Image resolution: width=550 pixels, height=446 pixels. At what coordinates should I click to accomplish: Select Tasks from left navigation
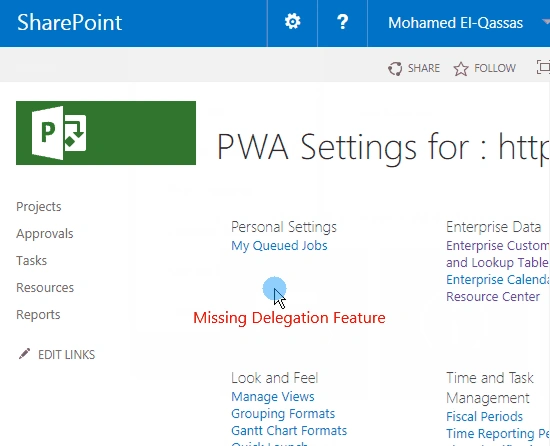(32, 261)
